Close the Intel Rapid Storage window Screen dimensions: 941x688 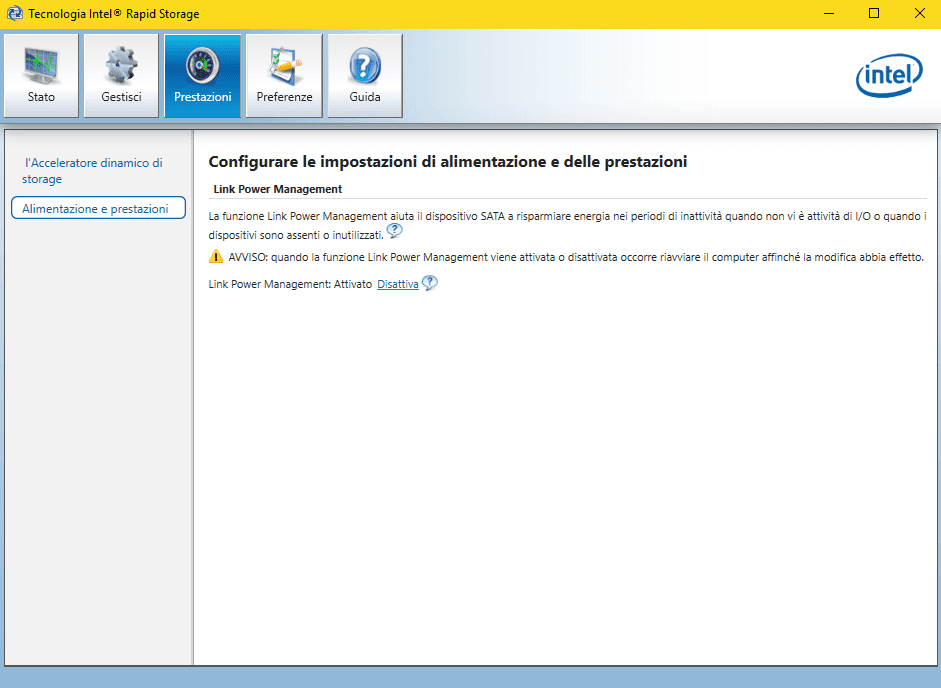919,14
